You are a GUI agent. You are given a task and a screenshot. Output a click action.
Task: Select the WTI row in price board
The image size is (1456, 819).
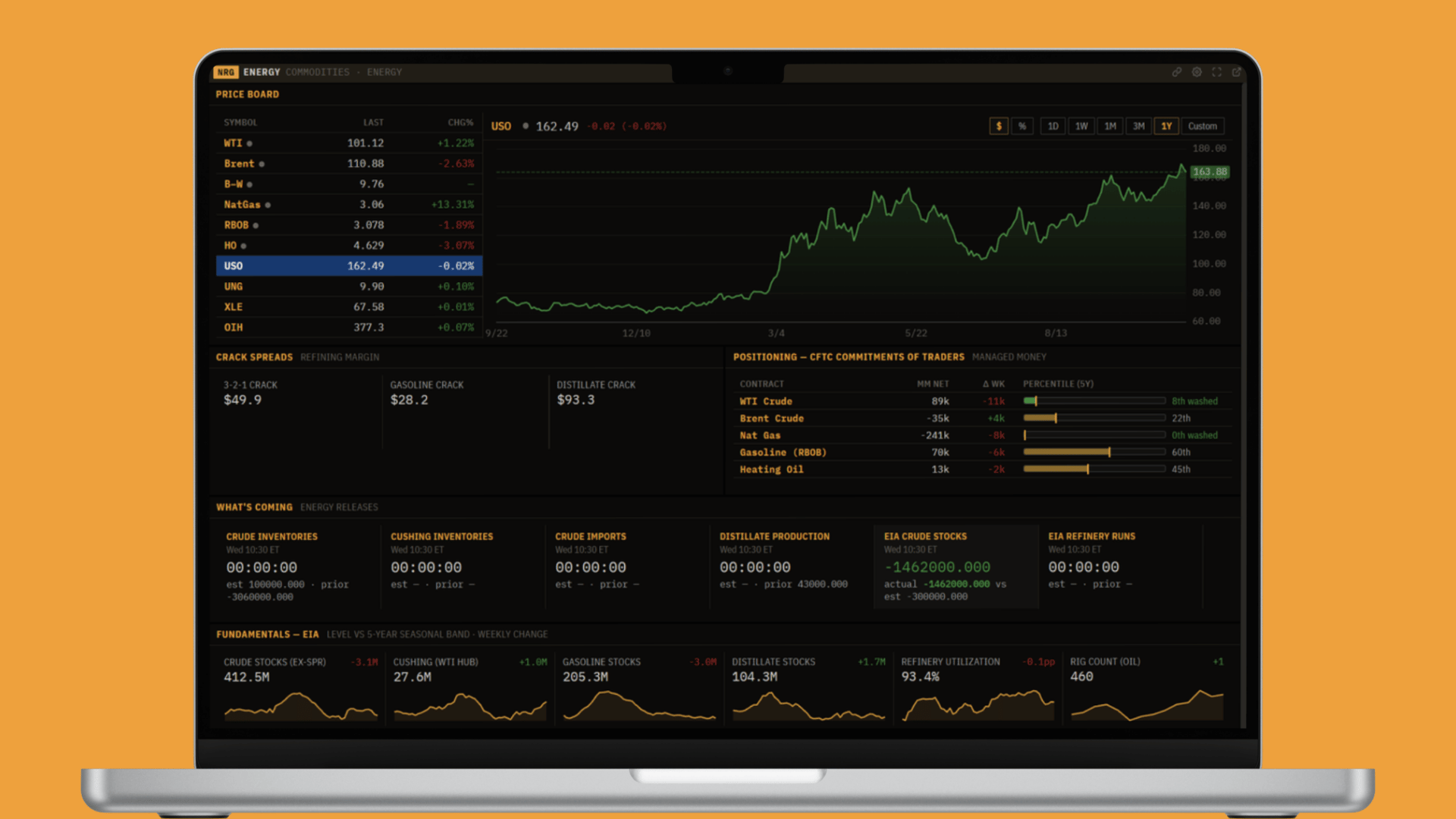349,143
